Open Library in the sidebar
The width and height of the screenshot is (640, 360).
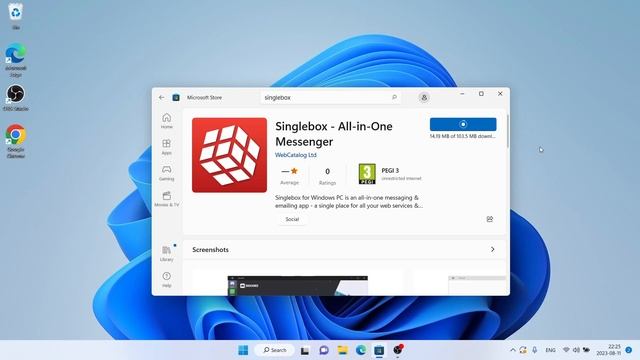coord(167,253)
